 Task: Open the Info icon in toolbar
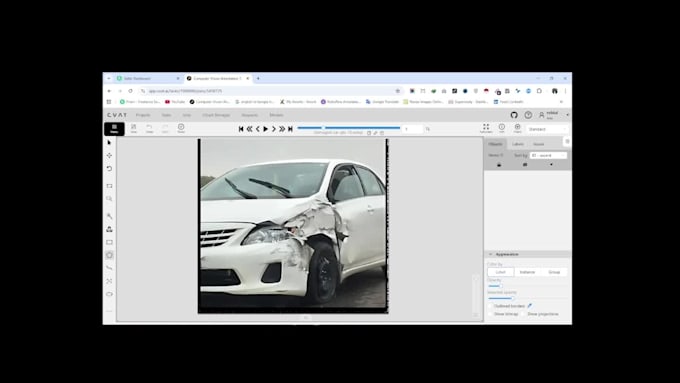pyautogui.click(x=502, y=128)
